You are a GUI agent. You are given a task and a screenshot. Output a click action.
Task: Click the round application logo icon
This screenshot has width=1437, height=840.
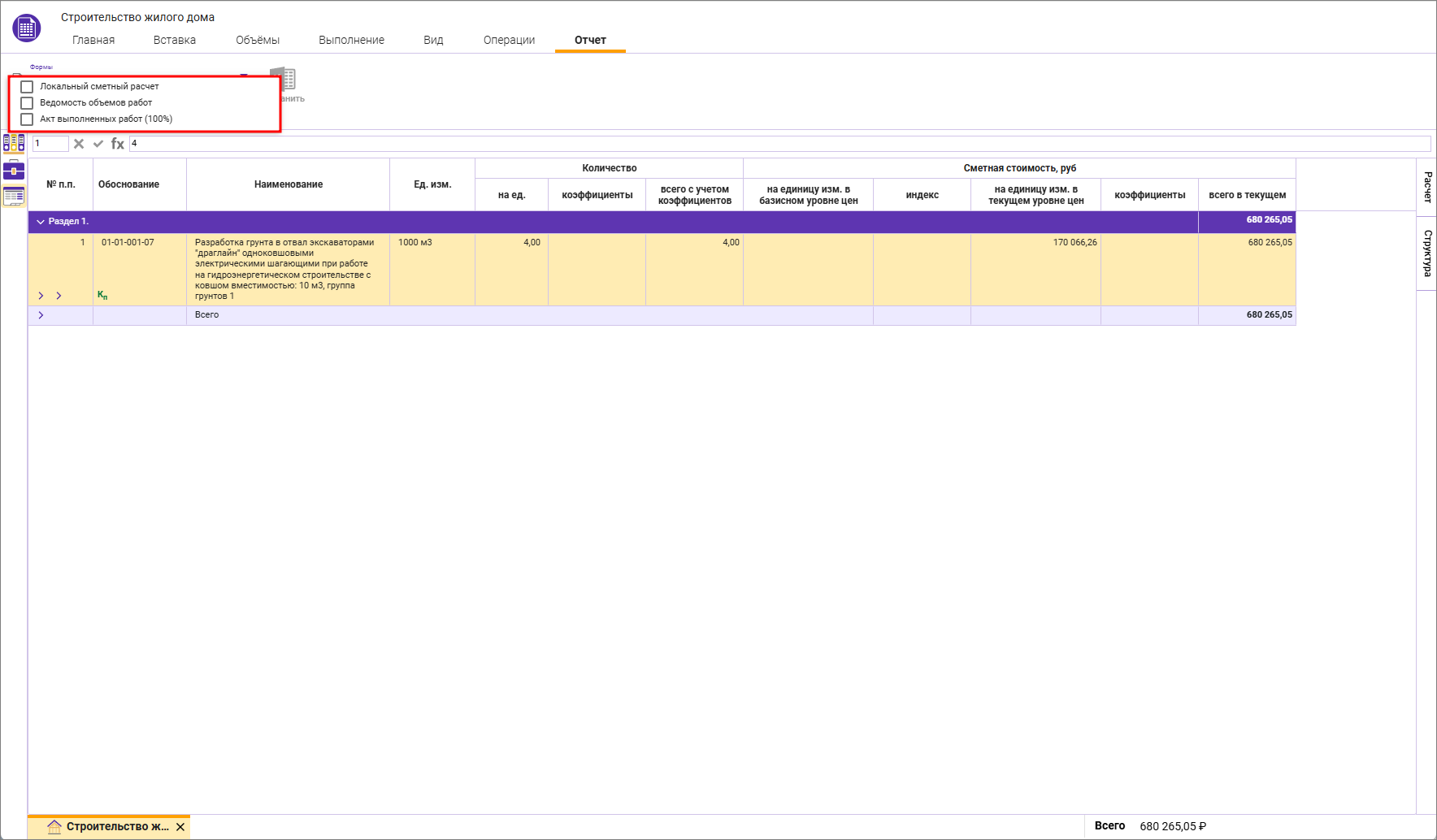[x=27, y=28]
